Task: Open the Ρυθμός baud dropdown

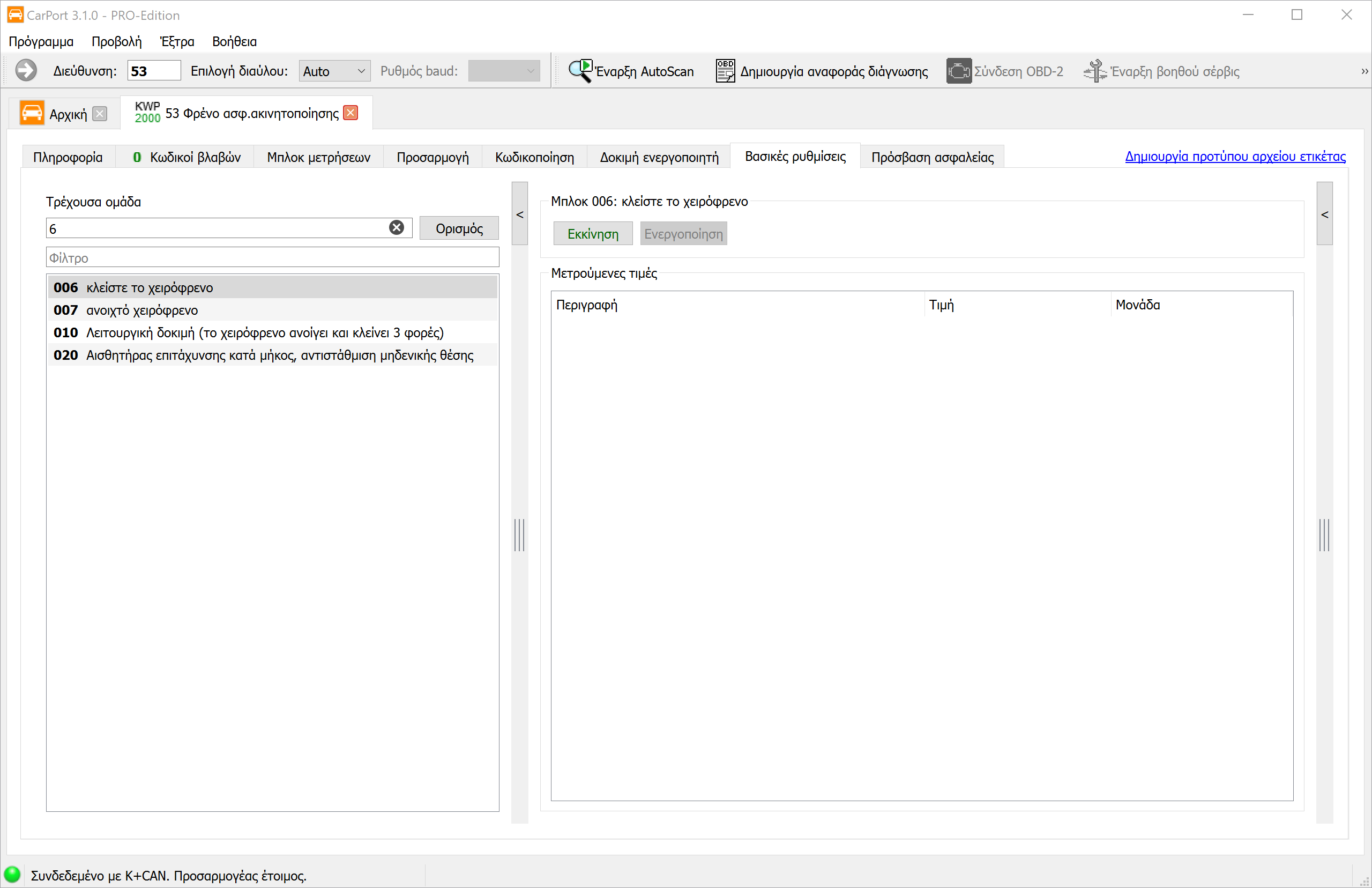Action: 504,71
